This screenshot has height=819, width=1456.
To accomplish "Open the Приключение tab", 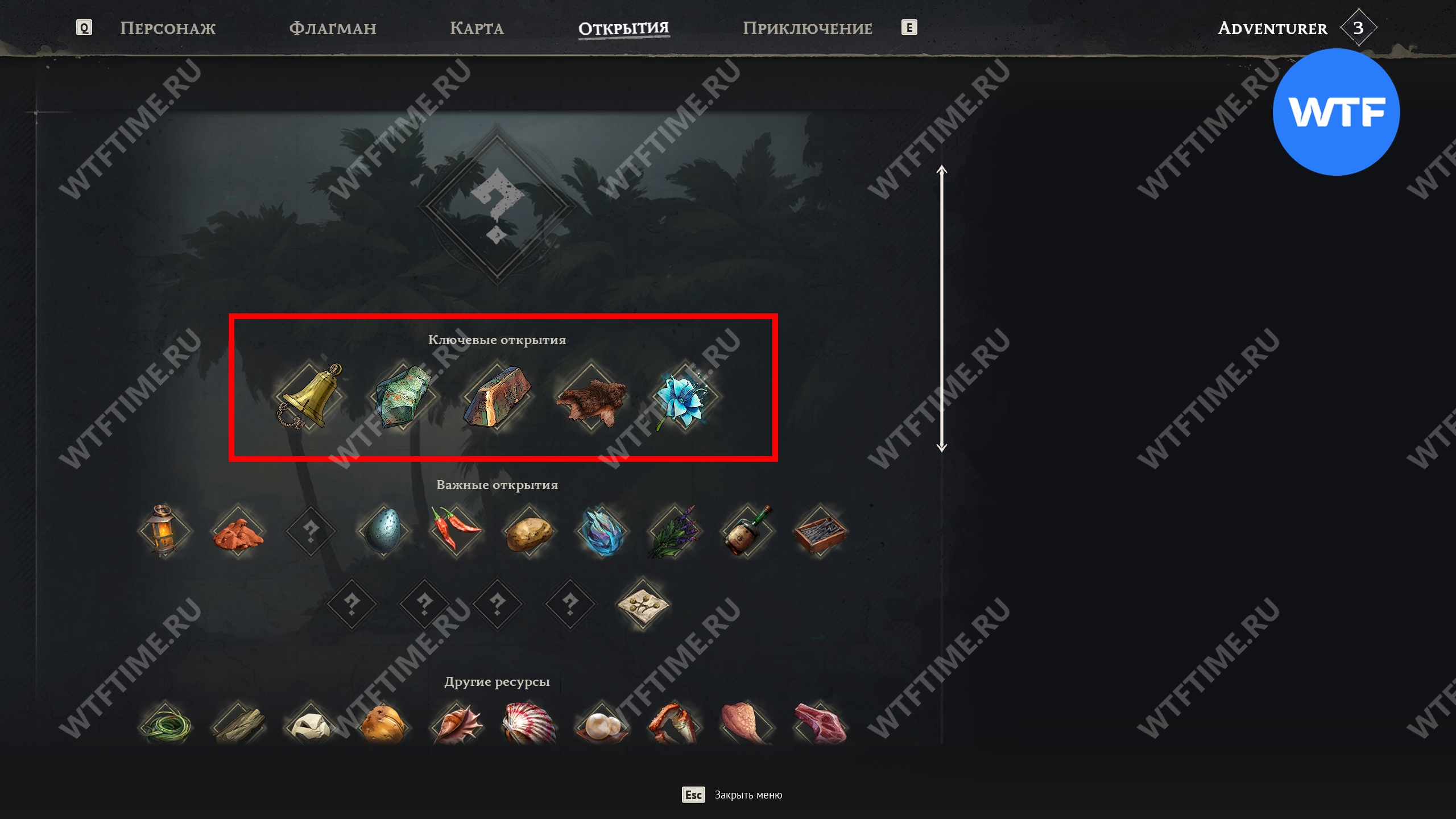I will pyautogui.click(x=807, y=28).
